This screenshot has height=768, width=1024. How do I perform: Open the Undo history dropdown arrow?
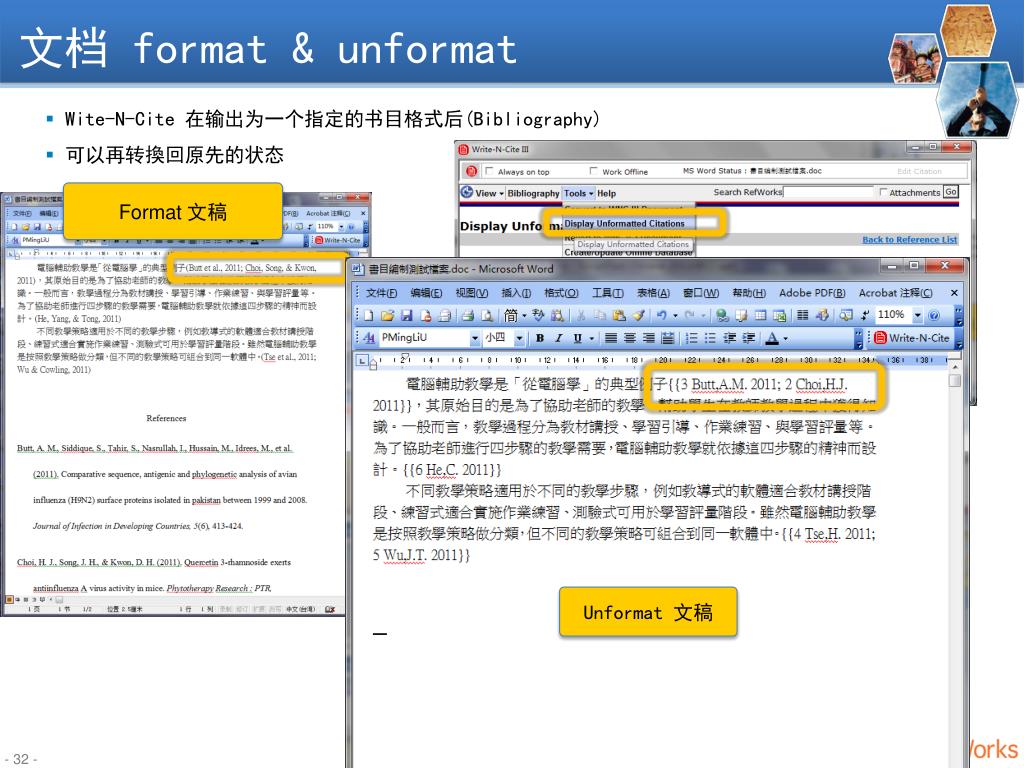pyautogui.click(x=675, y=316)
